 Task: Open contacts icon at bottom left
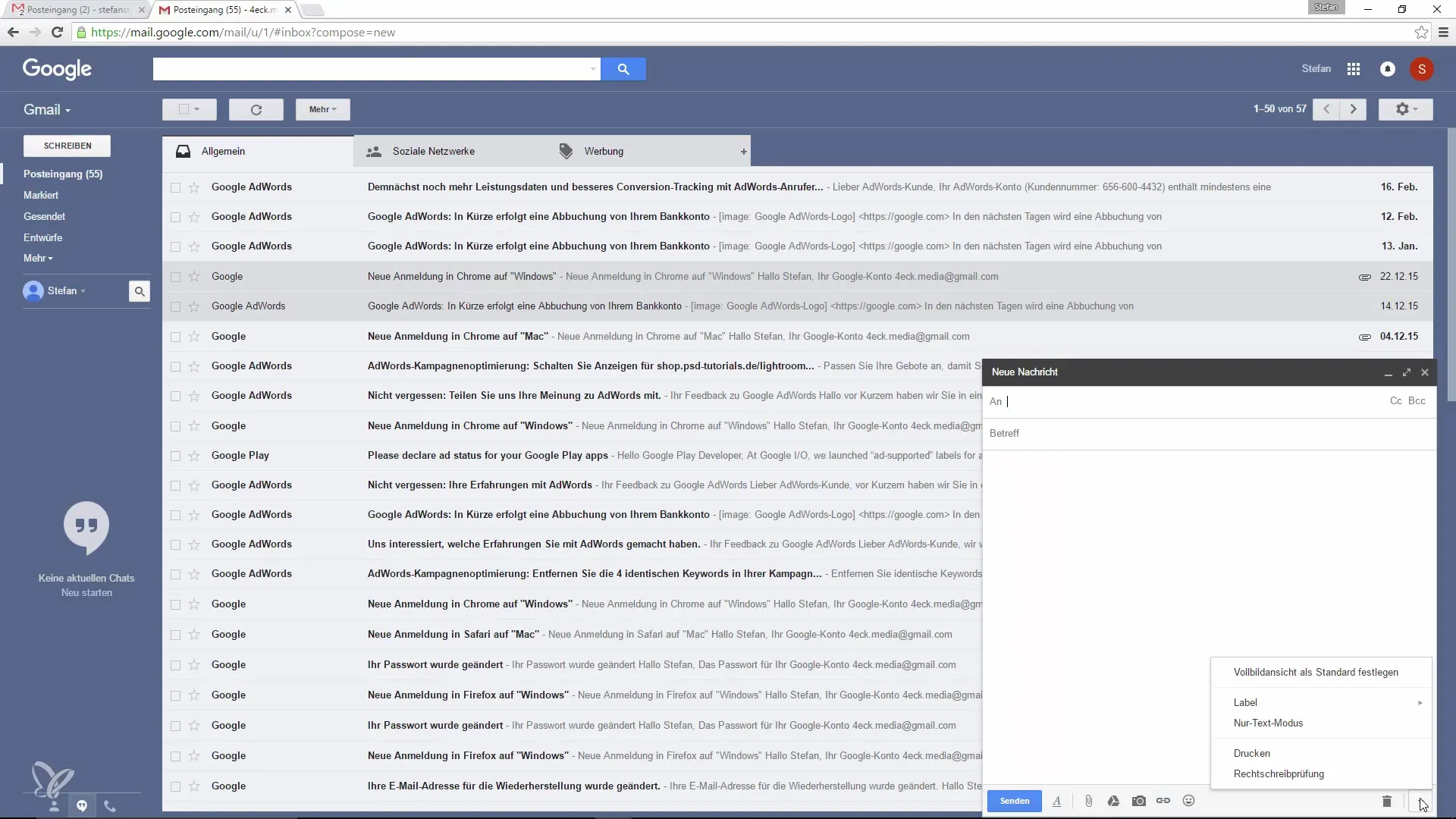tap(54, 806)
